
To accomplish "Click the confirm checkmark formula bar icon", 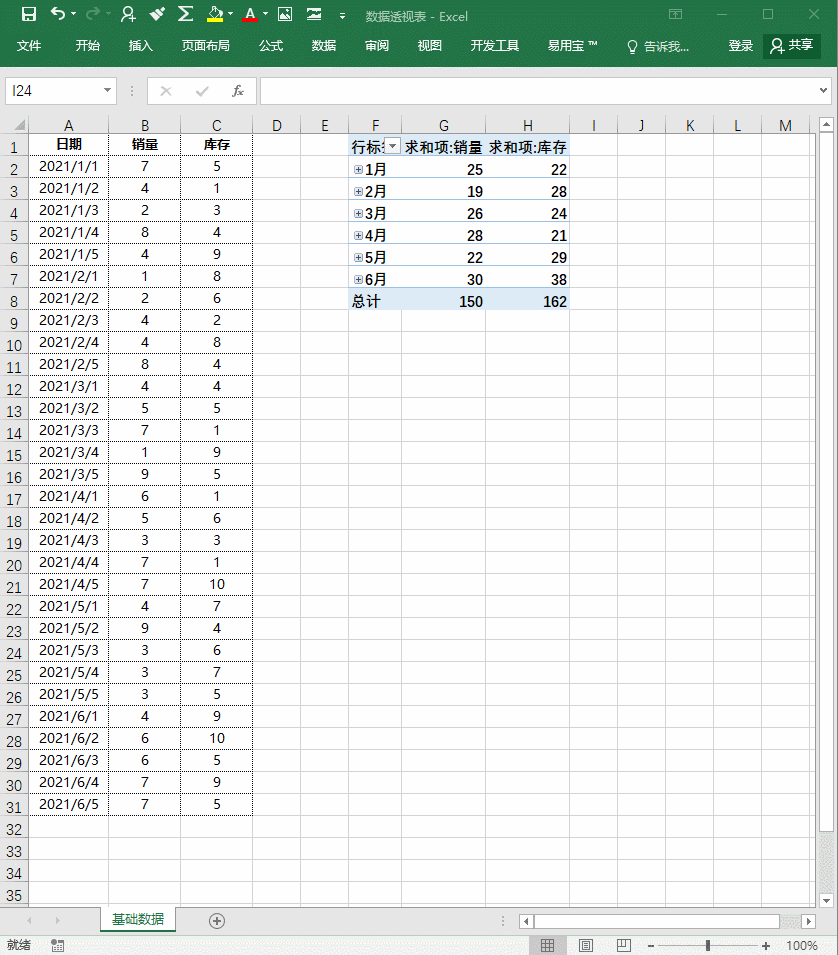I will click(x=202, y=91).
